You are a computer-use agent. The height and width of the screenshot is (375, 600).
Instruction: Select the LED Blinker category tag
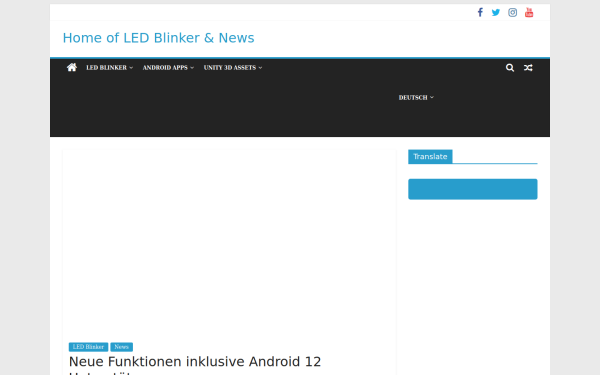pos(88,347)
